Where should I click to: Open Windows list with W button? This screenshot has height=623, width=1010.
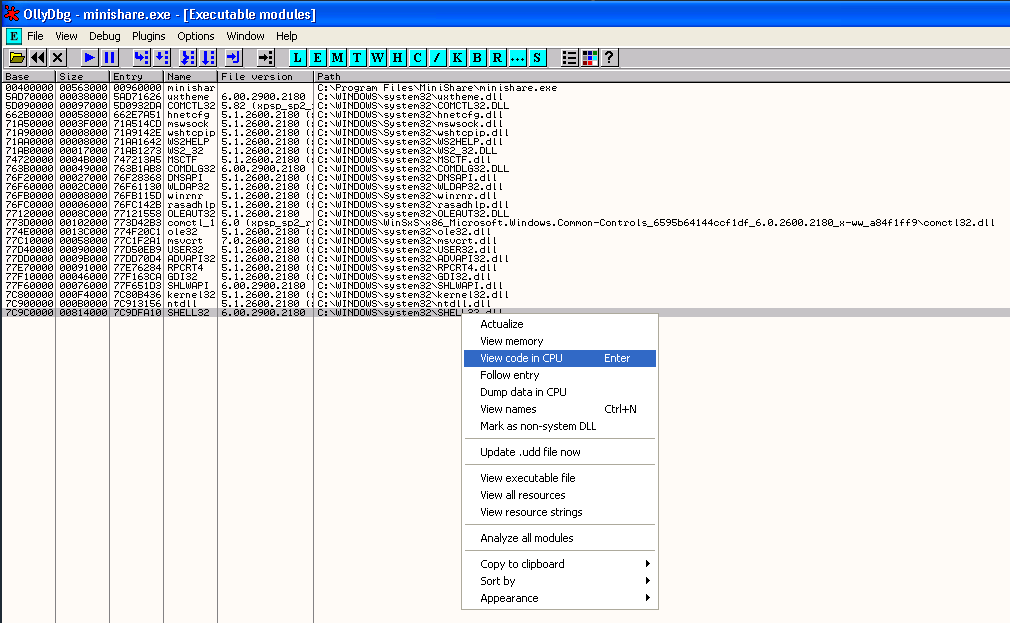377,58
